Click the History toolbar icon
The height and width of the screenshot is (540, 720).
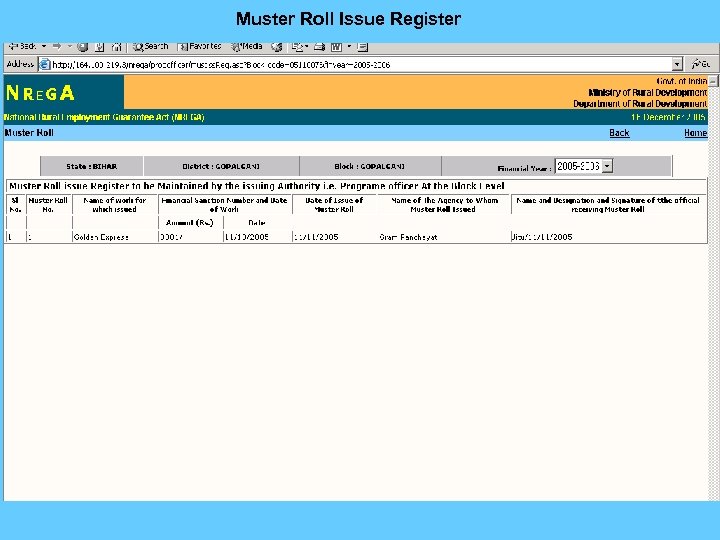click(x=276, y=47)
